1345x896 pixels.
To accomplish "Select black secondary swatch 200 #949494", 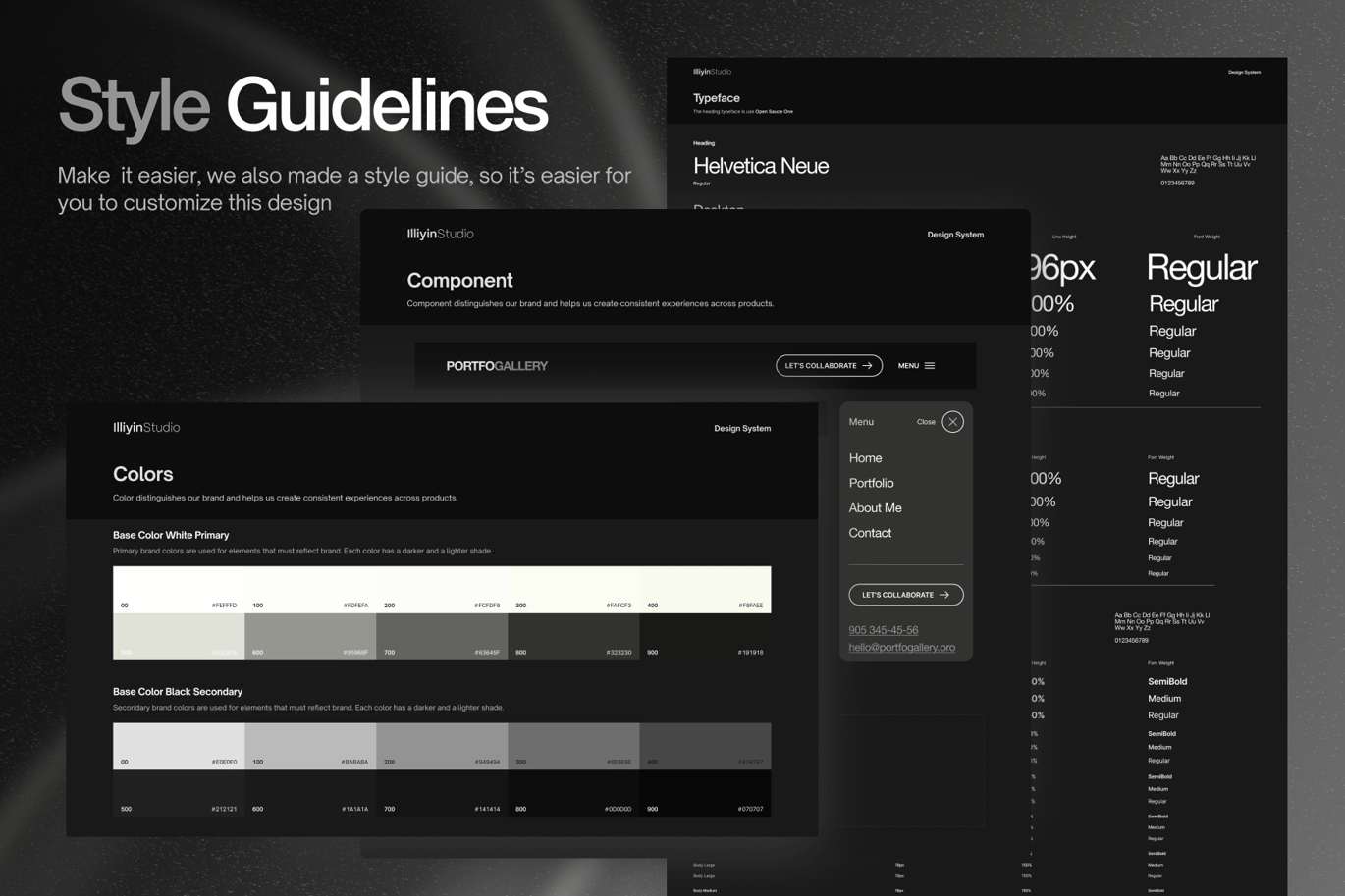I will click(442, 747).
